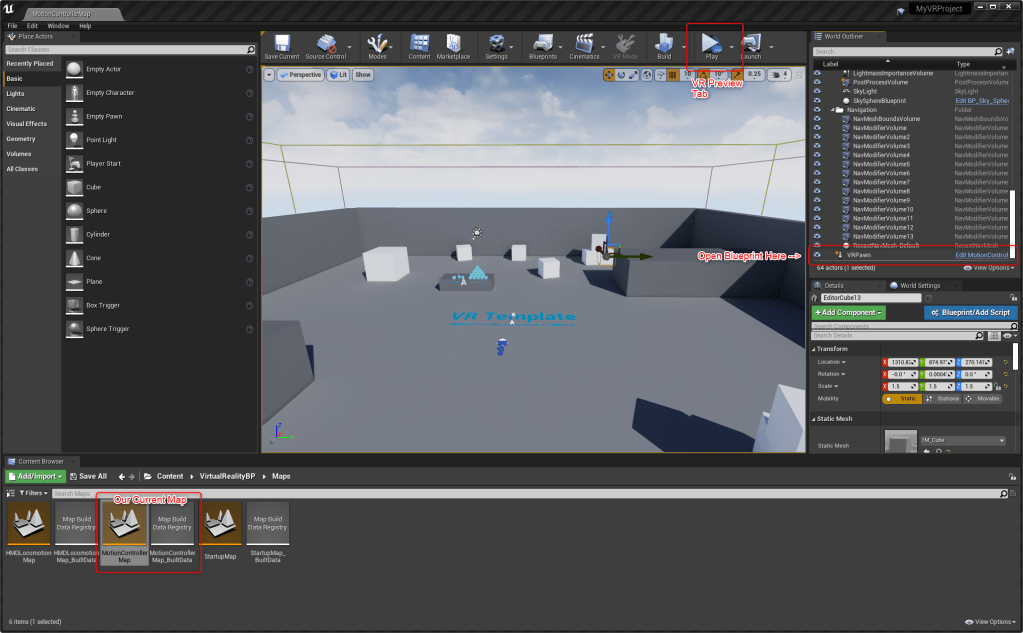Hide the SkyLight actor via eye icon
The width and height of the screenshot is (1023, 633).
pyautogui.click(x=817, y=91)
